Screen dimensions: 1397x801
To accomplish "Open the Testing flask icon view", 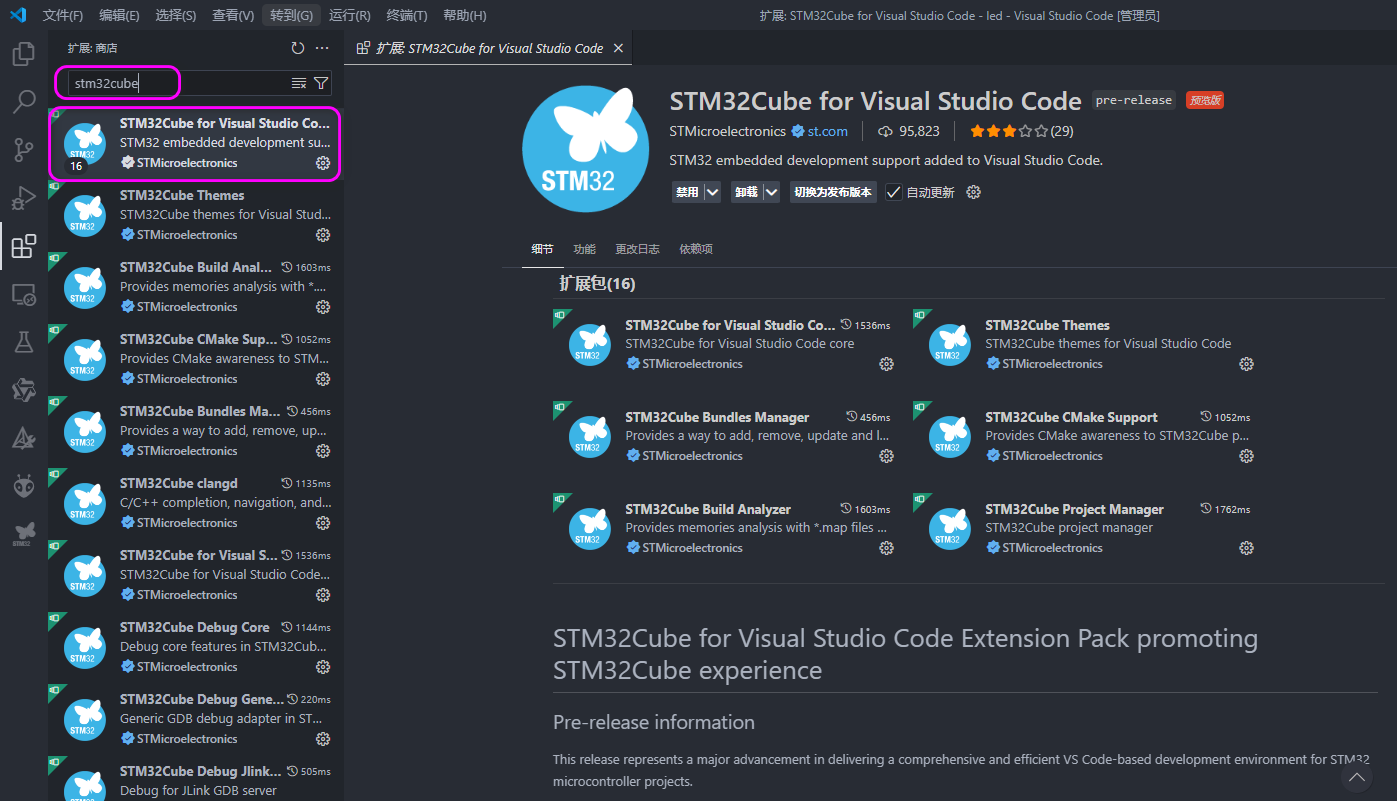I will (24, 342).
